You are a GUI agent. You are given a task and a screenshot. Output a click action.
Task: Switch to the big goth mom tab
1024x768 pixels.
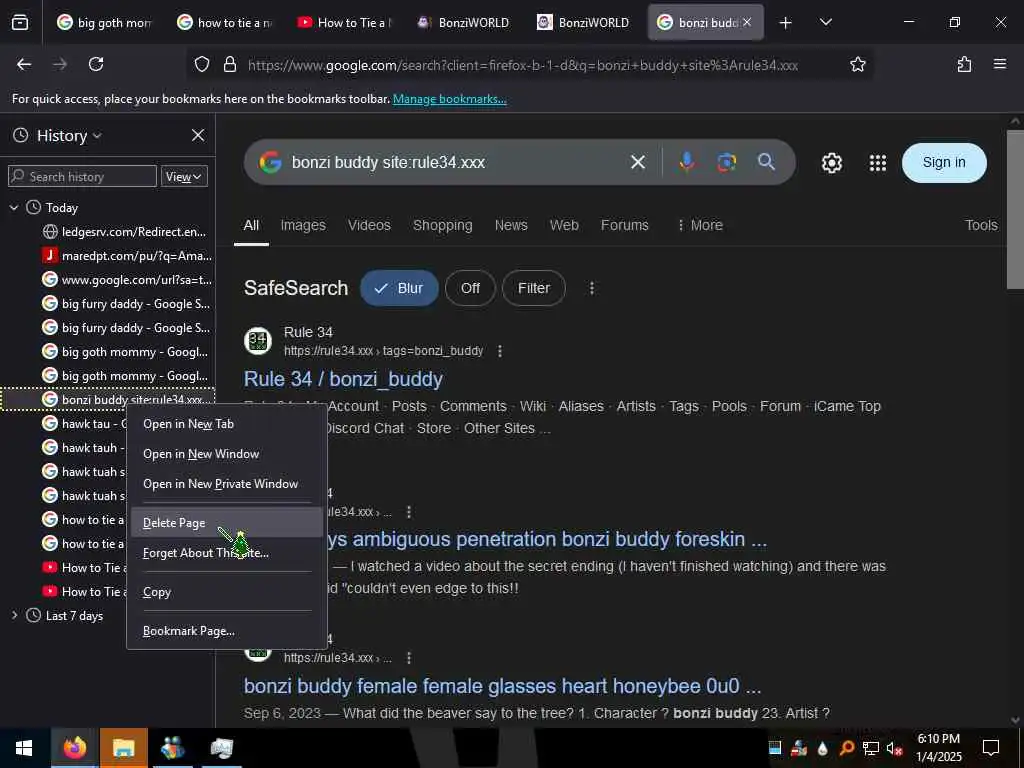(x=104, y=23)
